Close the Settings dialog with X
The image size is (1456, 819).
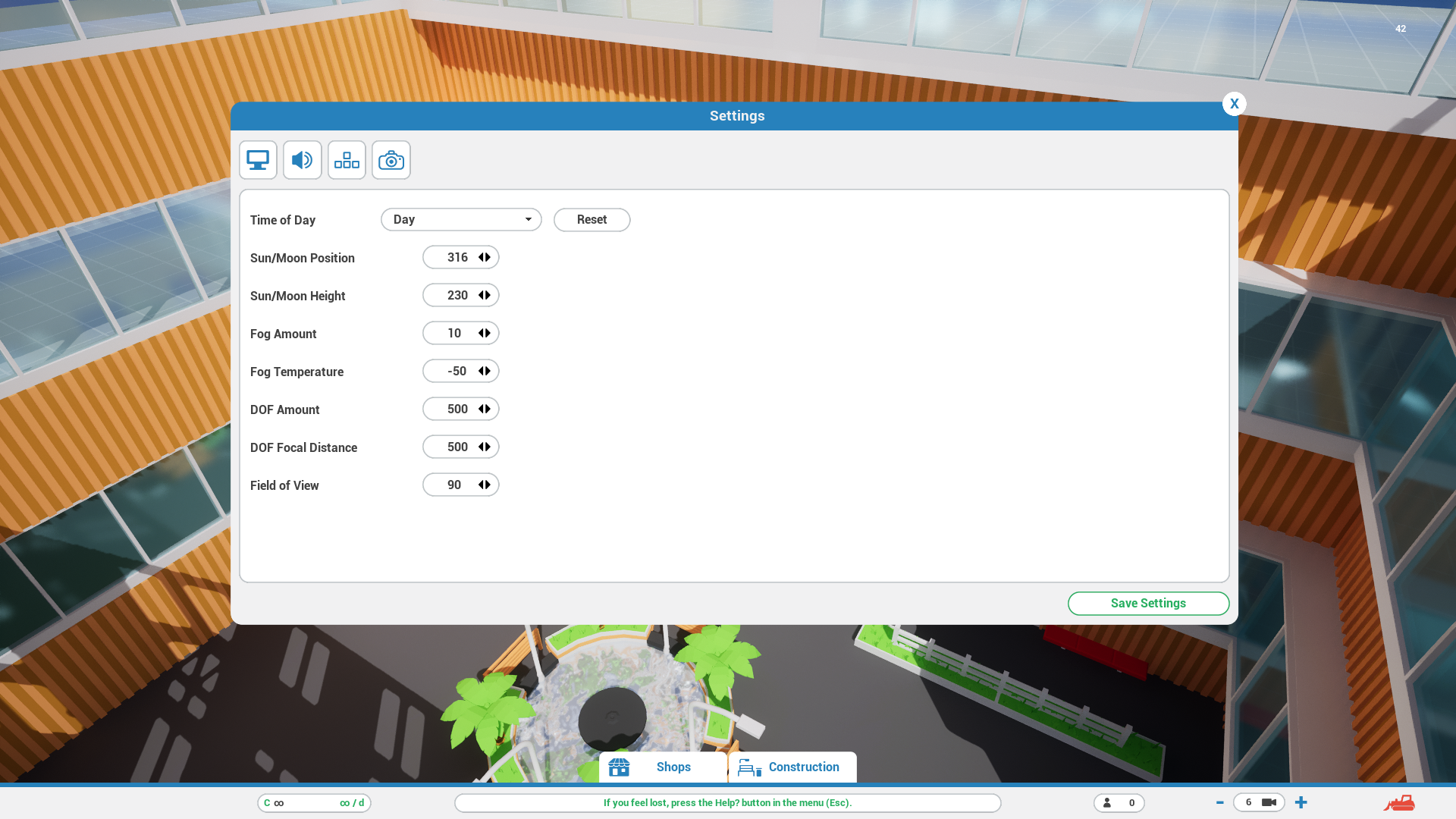1234,104
